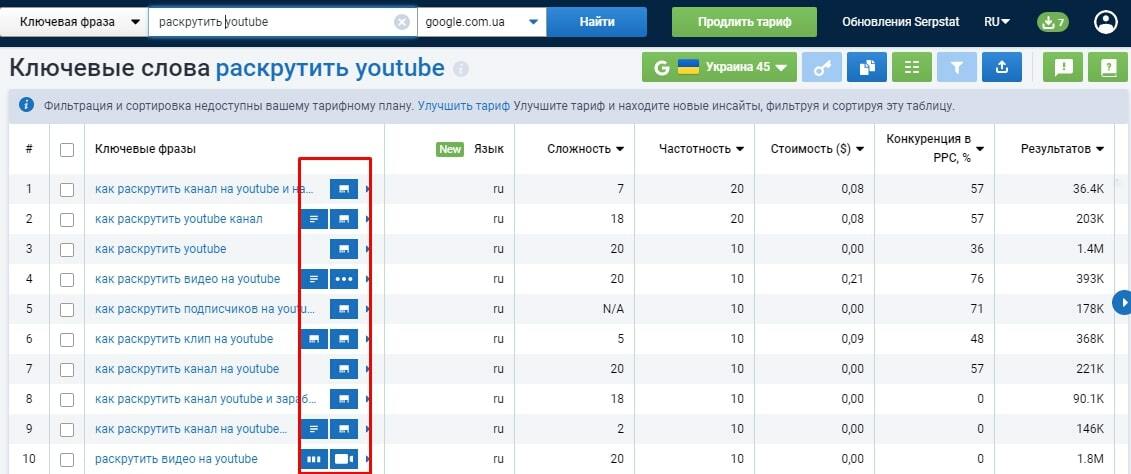The width and height of the screenshot is (1131, 474).
Task: Click the text-snippet icon in row 2
Action: pos(314,219)
